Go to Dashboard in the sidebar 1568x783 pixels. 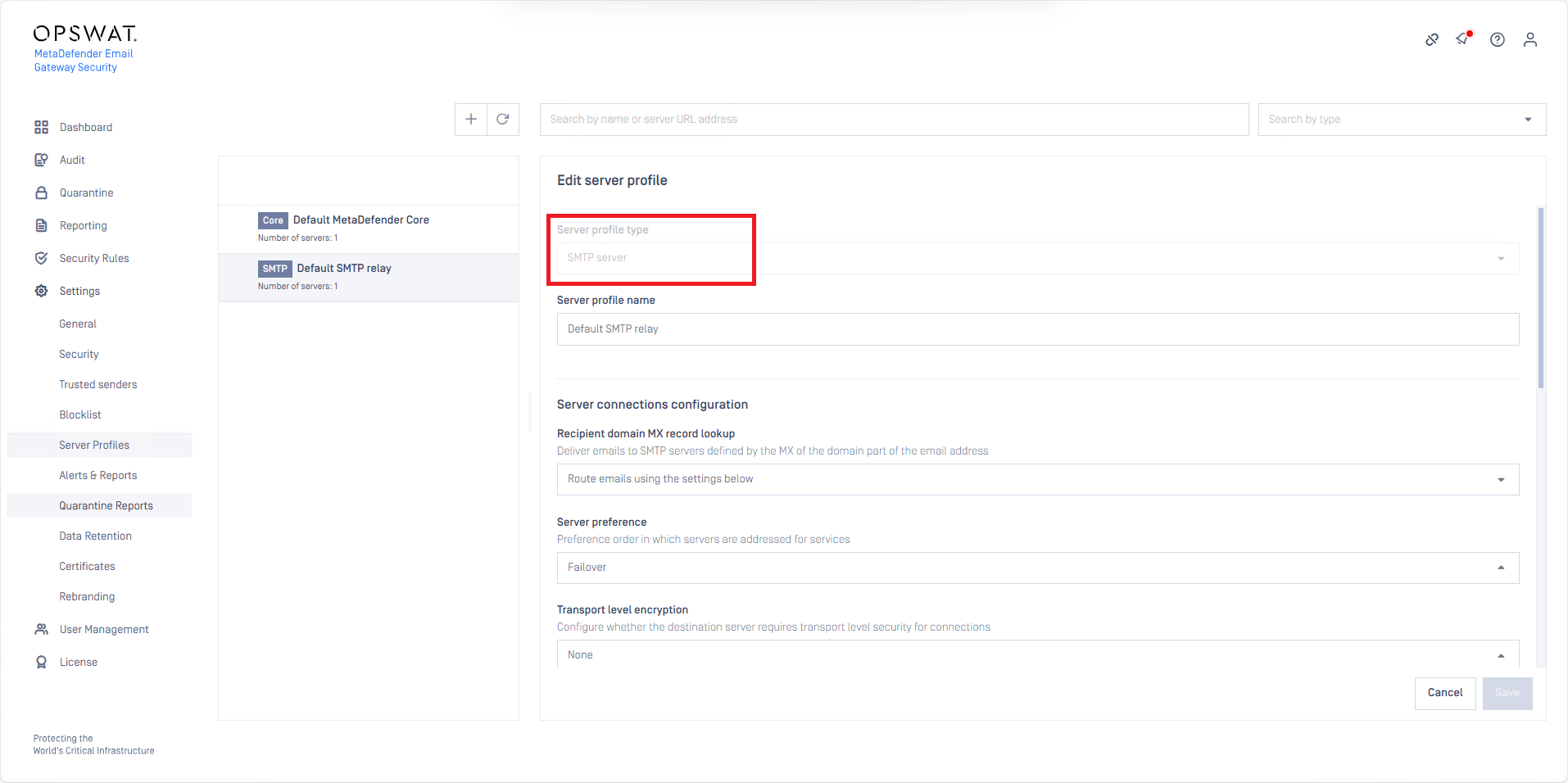click(85, 127)
